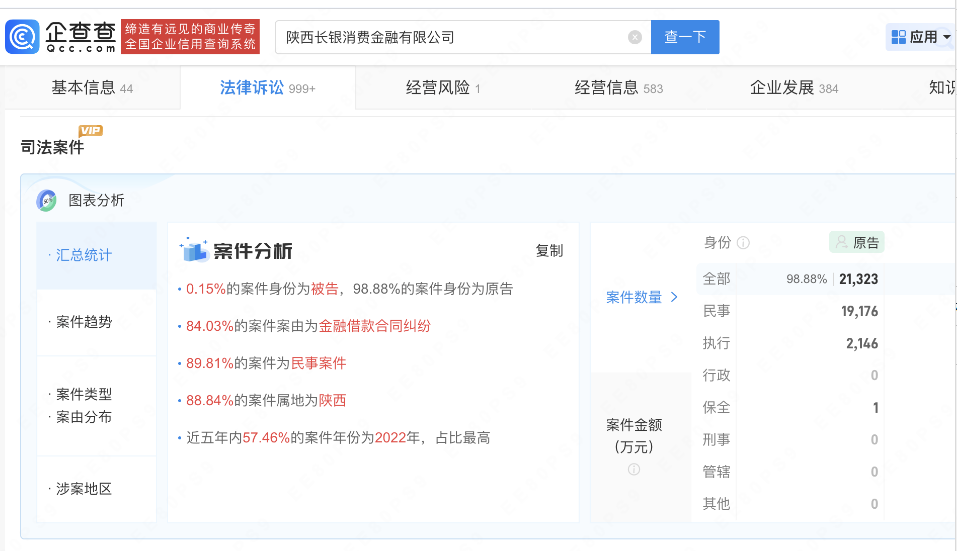Click the 刑事 row label
The image size is (957, 551).
click(717, 439)
